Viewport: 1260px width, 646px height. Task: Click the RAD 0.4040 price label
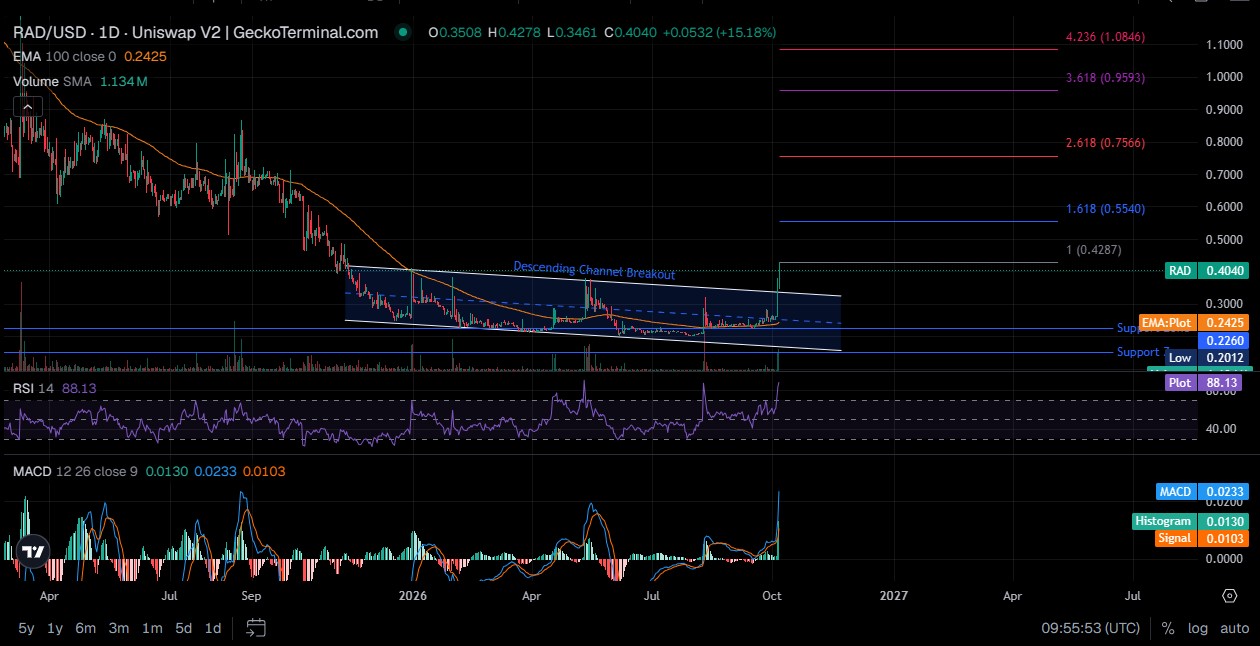point(1207,271)
